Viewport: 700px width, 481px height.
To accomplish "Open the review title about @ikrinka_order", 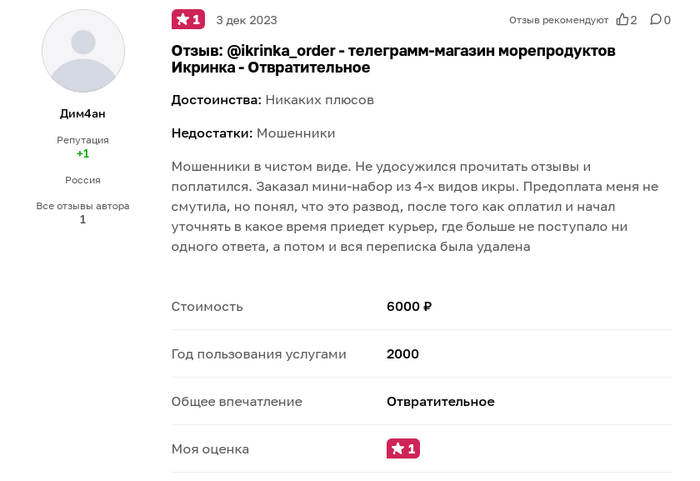I will (x=393, y=59).
